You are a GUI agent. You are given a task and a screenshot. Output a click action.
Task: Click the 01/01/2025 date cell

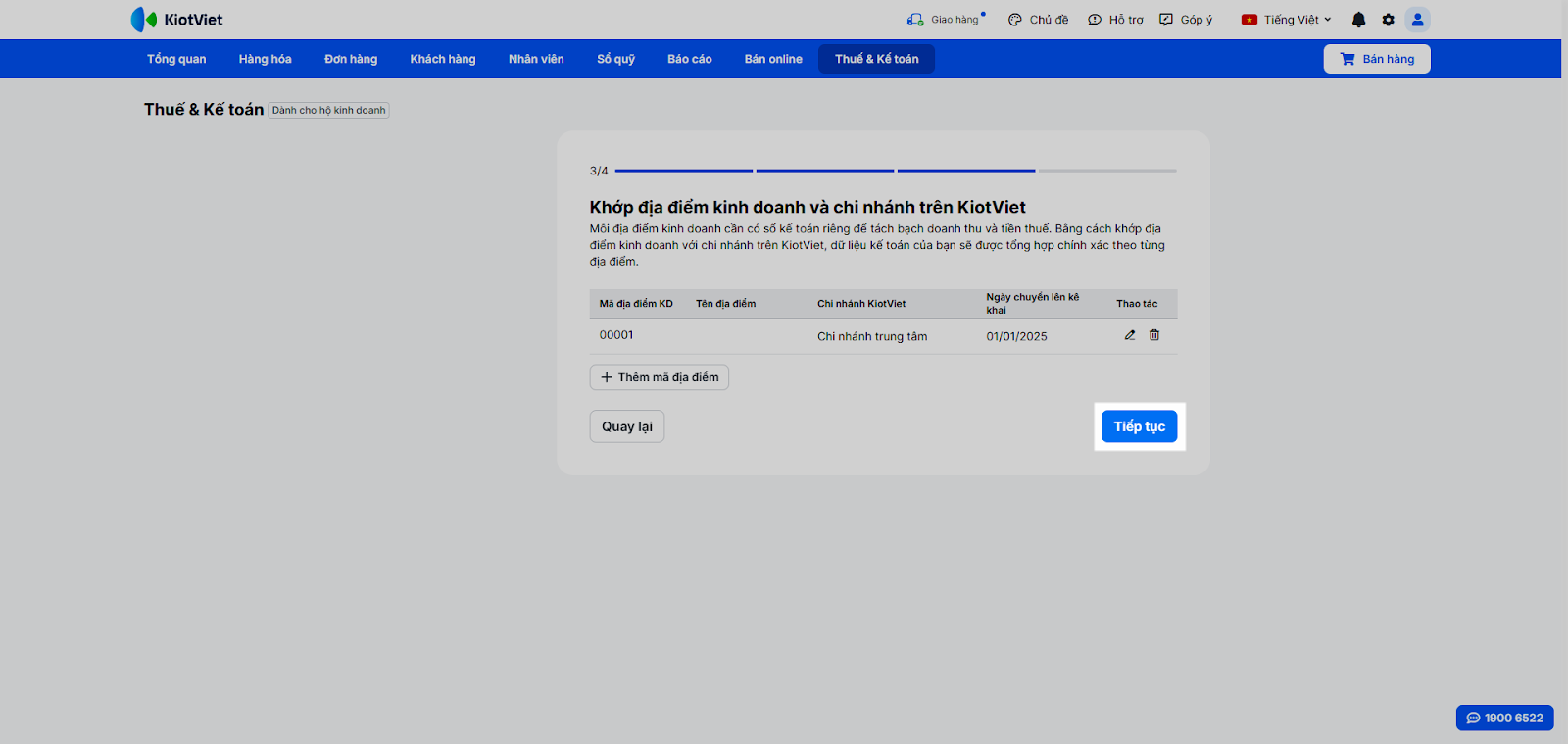(1016, 336)
